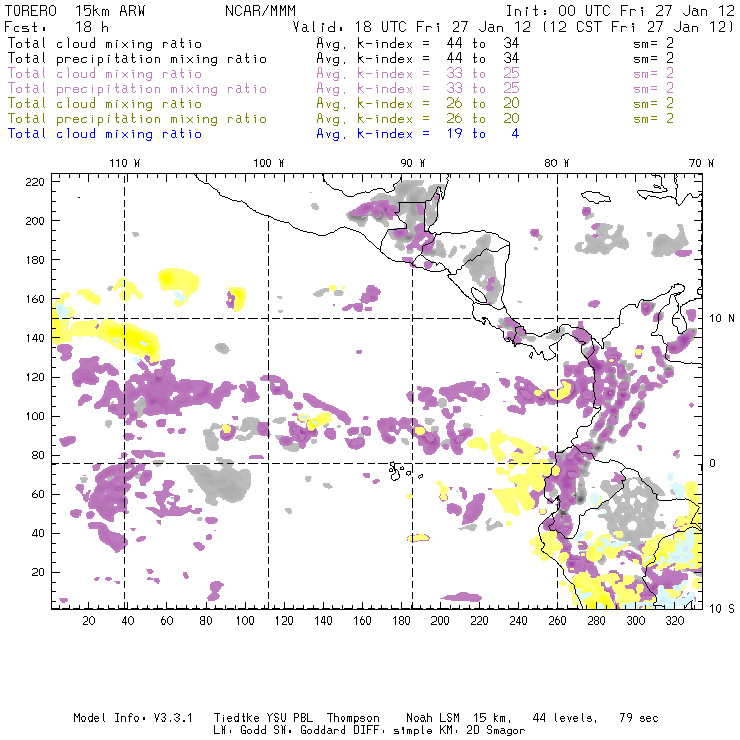Select horizontal axis tick label "200"
This screenshot has height=740, width=740.
click(x=440, y=621)
